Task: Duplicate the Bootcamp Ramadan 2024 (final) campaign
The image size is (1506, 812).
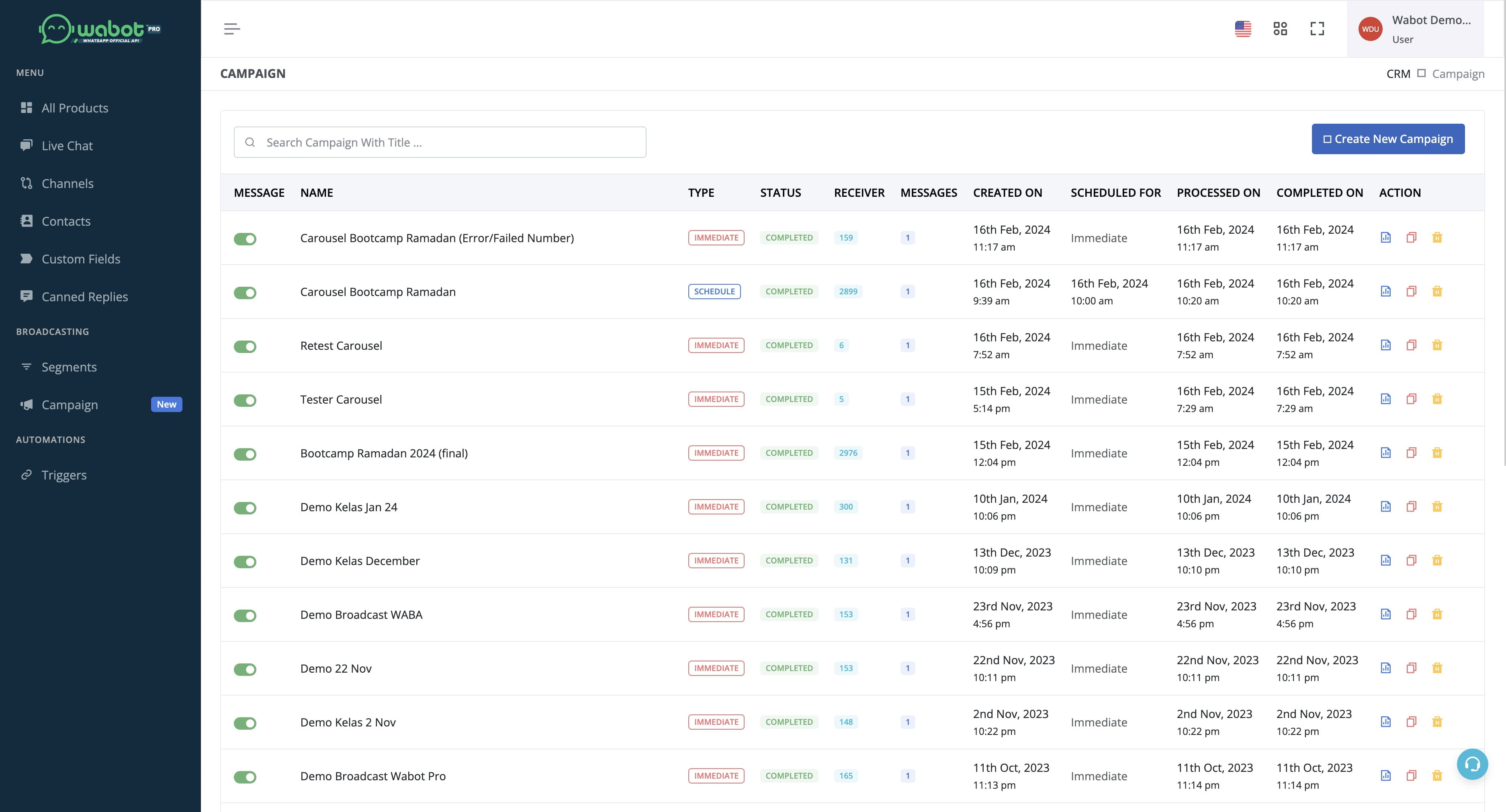Action: [1411, 452]
